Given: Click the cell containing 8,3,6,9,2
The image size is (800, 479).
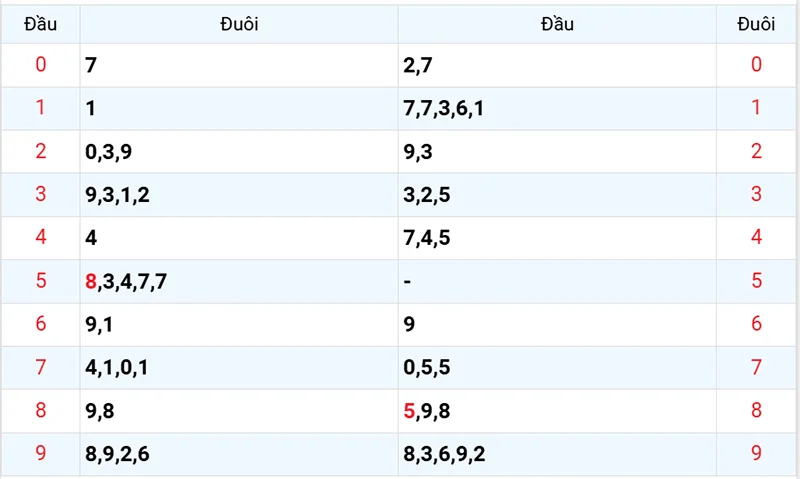Looking at the screenshot, I should click(x=444, y=454).
